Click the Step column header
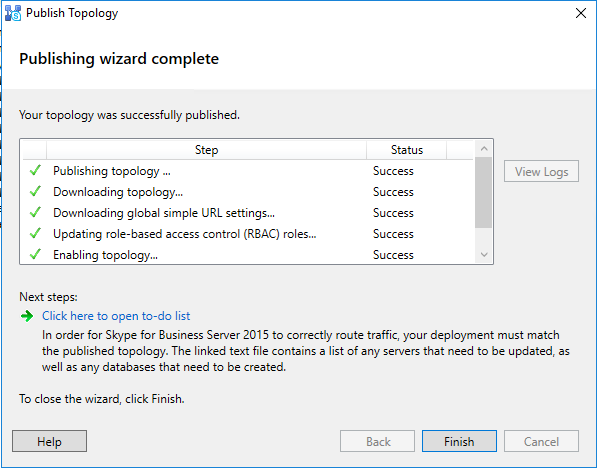 [x=206, y=150]
